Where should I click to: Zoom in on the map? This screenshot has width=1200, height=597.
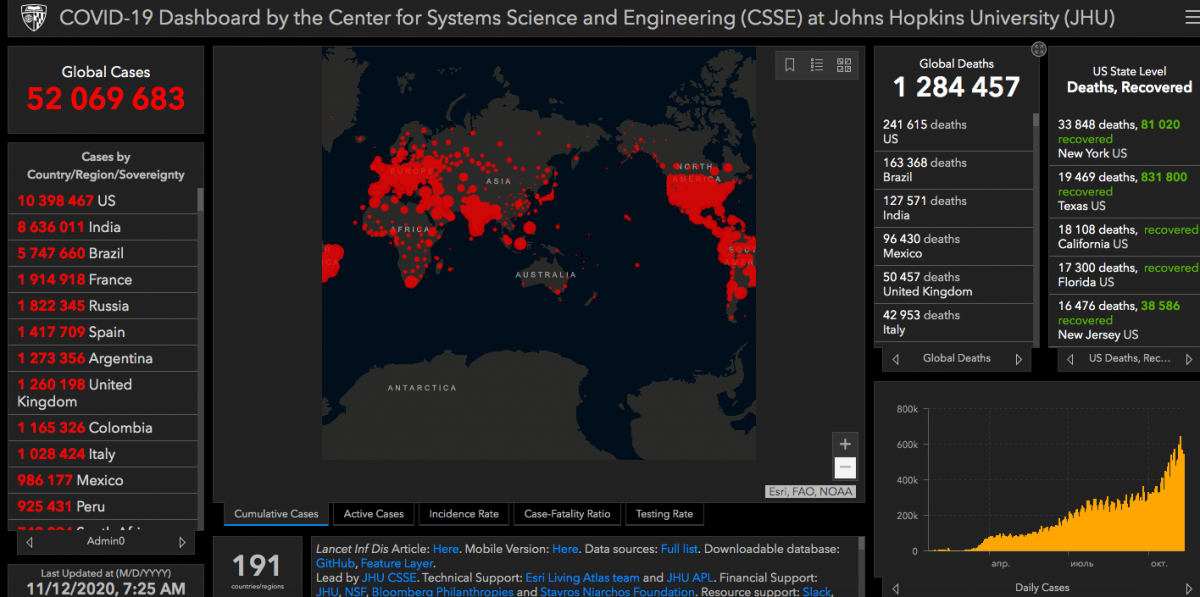(845, 444)
